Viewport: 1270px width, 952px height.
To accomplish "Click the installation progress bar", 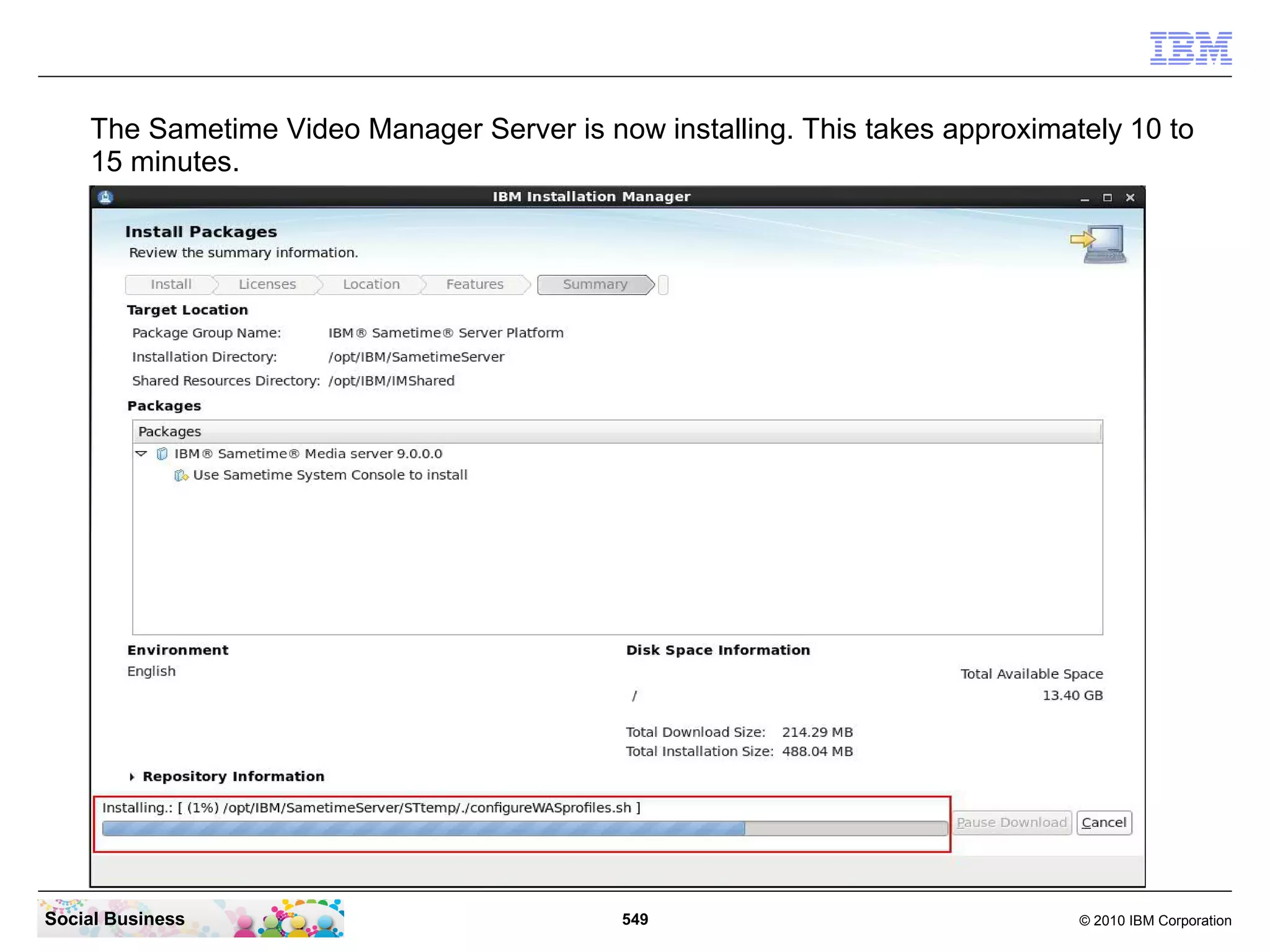I will point(525,828).
